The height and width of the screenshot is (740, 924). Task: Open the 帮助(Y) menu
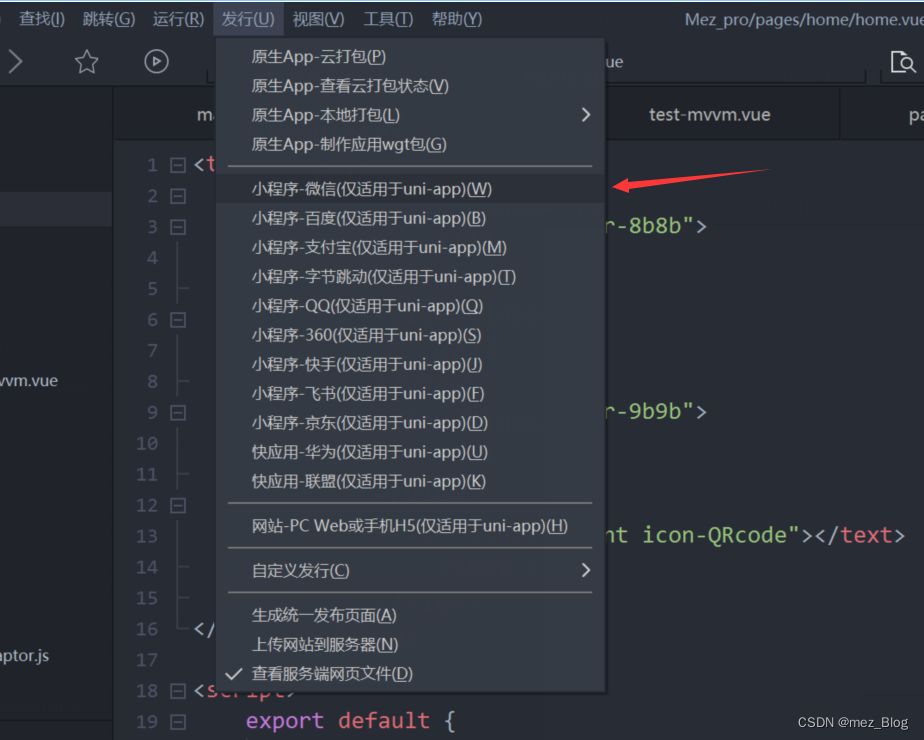[x=457, y=19]
